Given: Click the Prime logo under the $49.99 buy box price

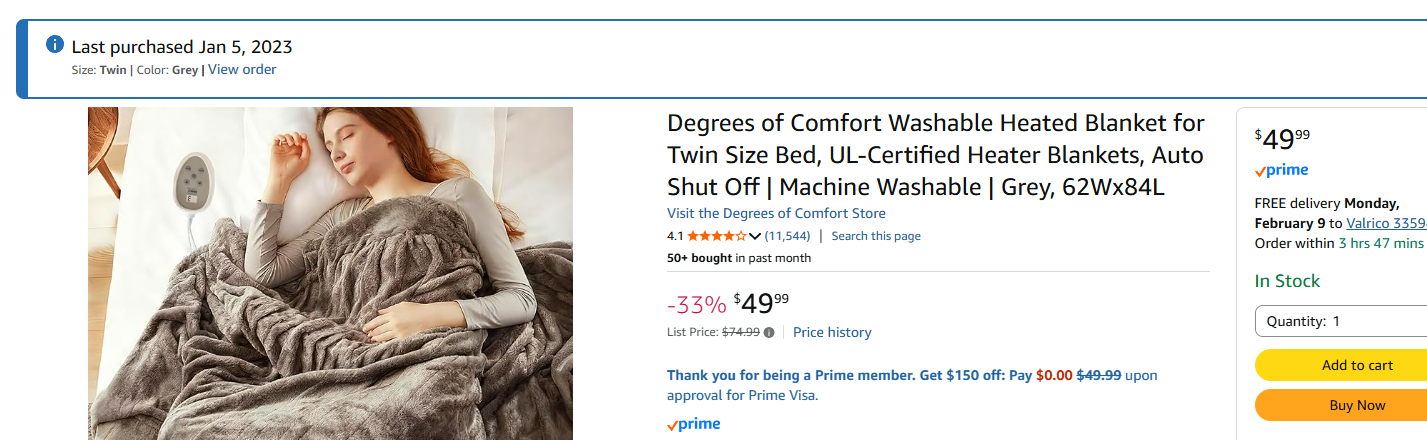Looking at the screenshot, I should click(1281, 170).
